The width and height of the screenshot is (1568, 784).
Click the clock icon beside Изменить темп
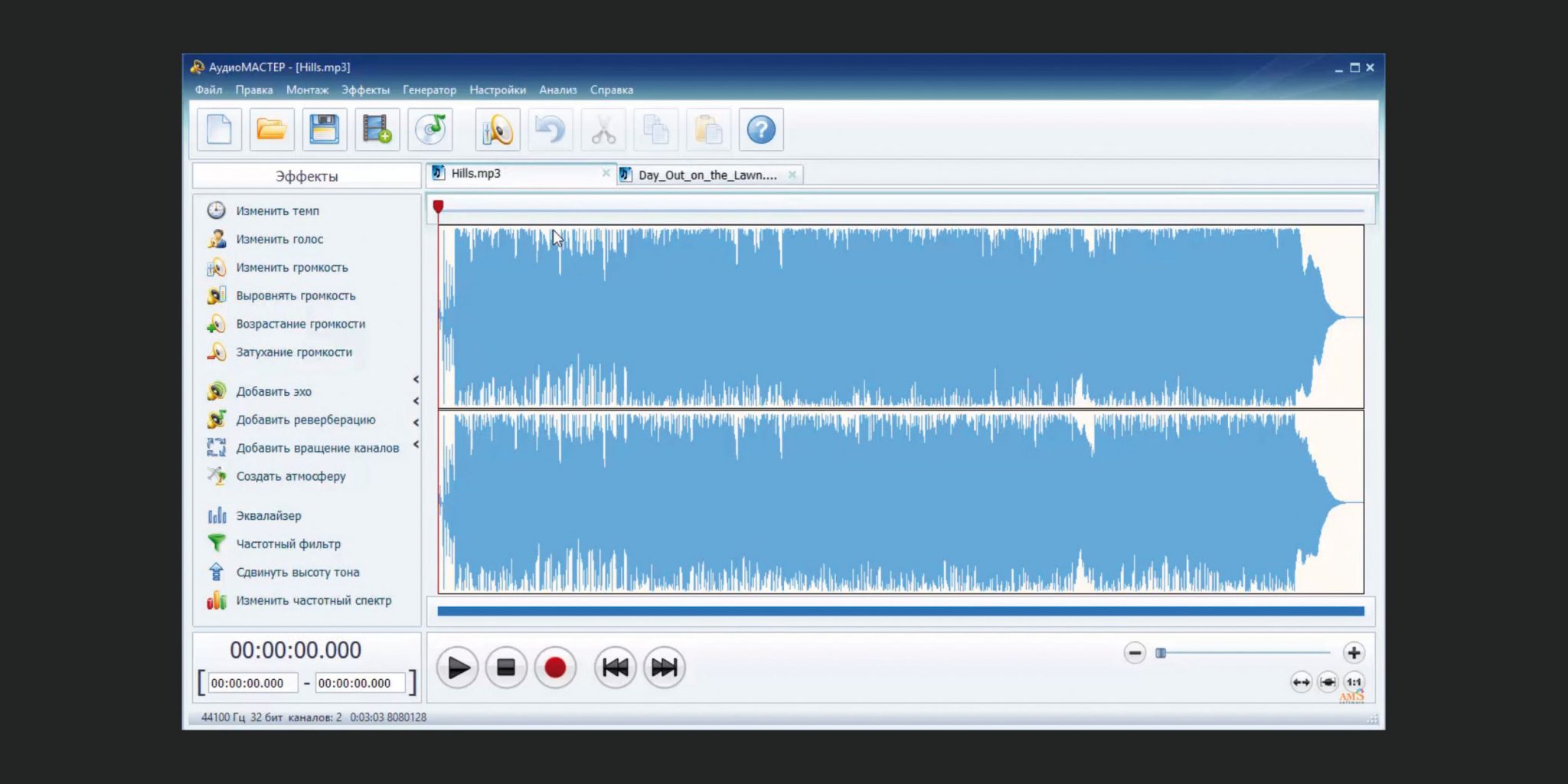click(x=217, y=211)
